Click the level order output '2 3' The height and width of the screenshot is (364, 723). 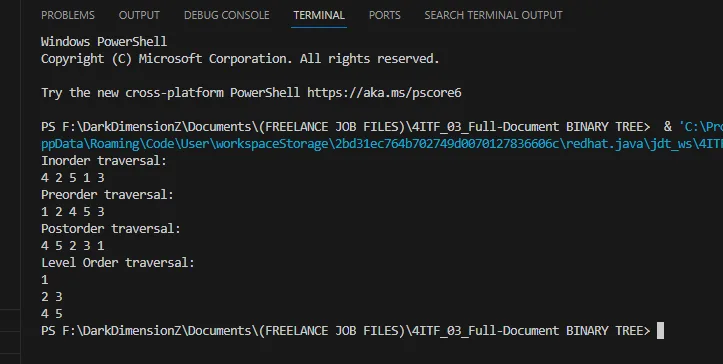pyautogui.click(x=52, y=297)
